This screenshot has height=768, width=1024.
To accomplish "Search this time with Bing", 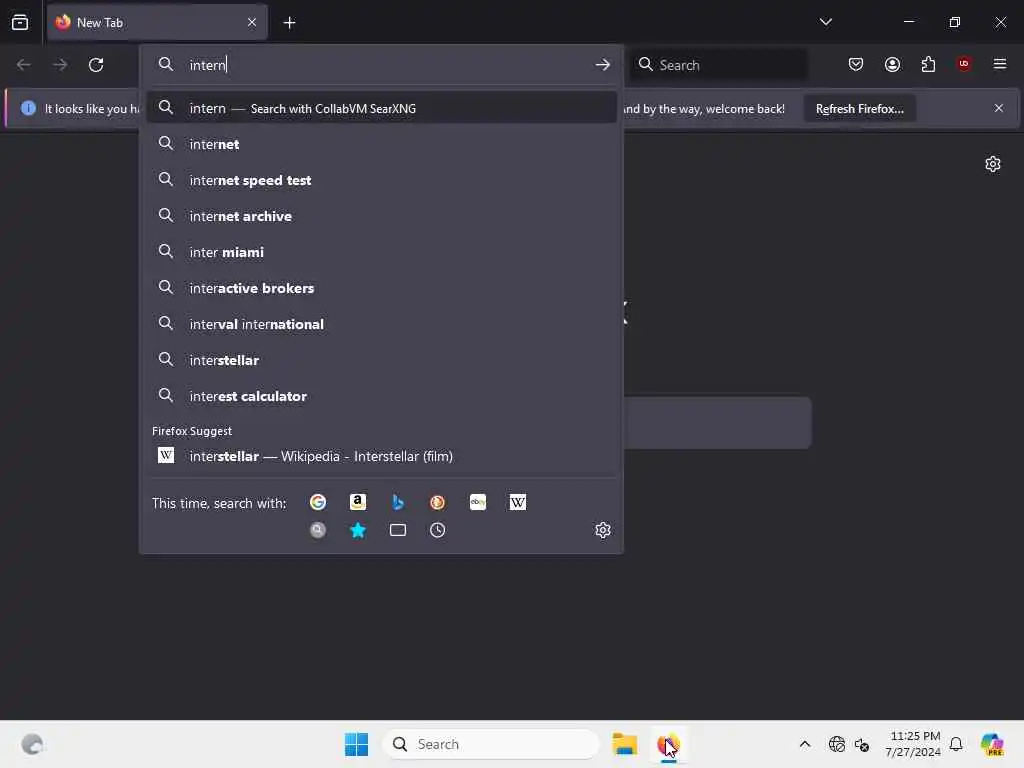I will pos(398,502).
